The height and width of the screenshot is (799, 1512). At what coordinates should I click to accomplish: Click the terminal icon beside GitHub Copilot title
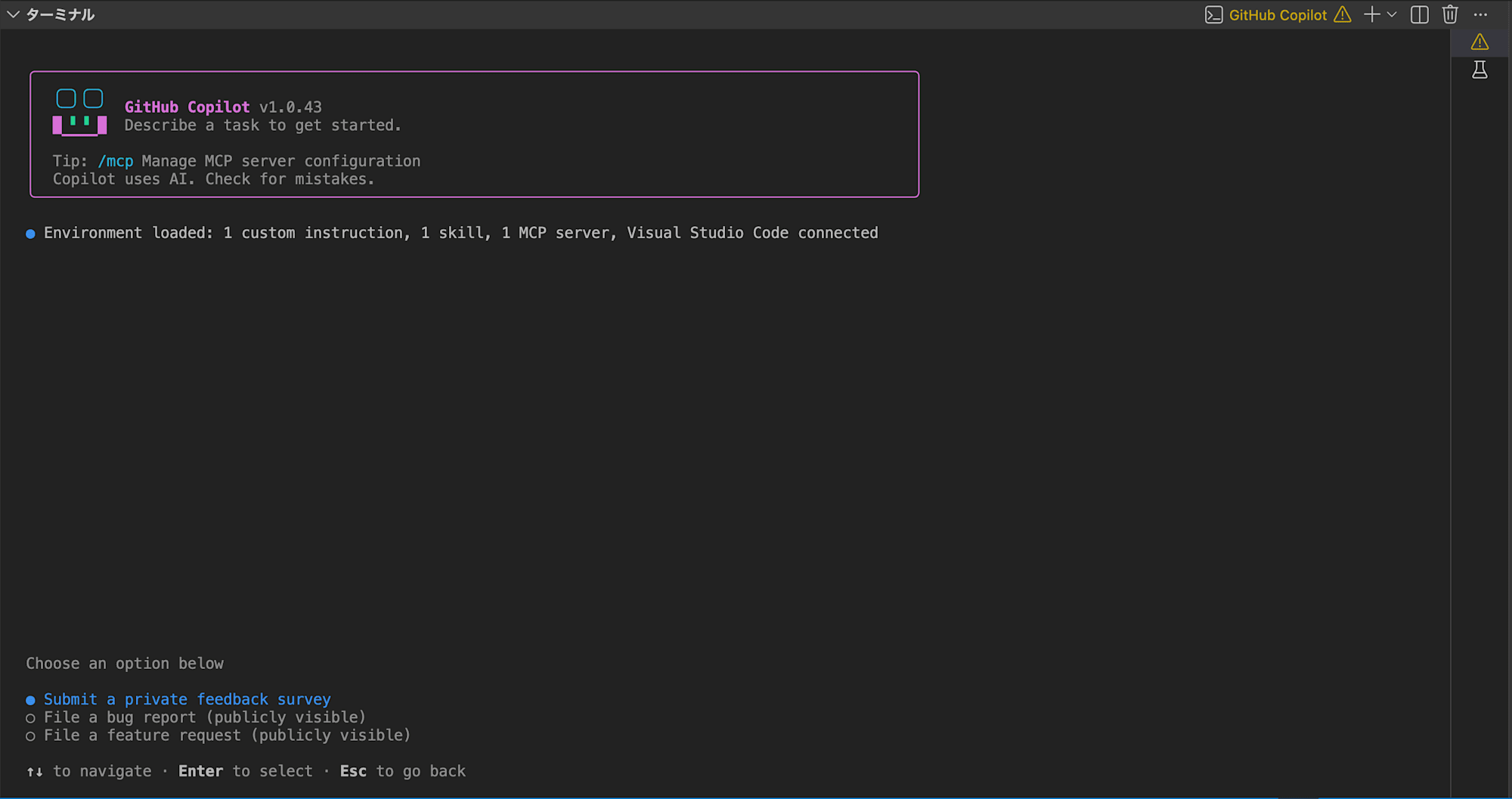tap(1213, 15)
